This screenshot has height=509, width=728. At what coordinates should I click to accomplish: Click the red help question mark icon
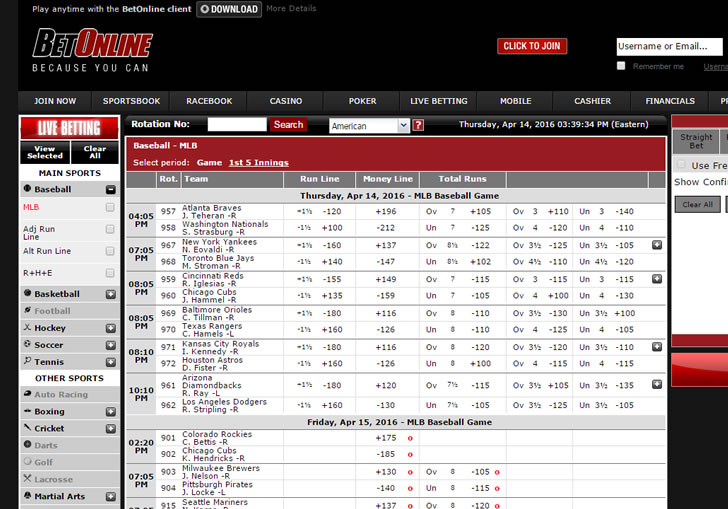[x=418, y=125]
